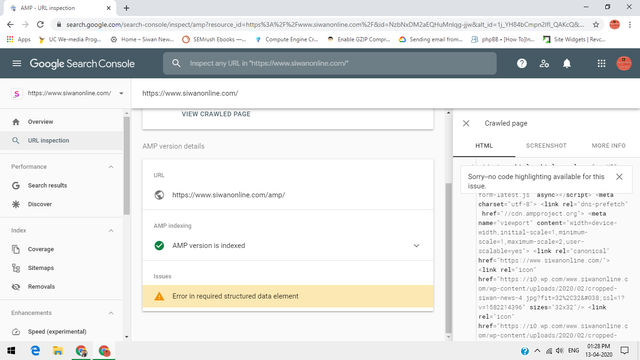The width and height of the screenshot is (640, 360).
Task: Click the globe icon beside AMP URL
Action: (159, 195)
